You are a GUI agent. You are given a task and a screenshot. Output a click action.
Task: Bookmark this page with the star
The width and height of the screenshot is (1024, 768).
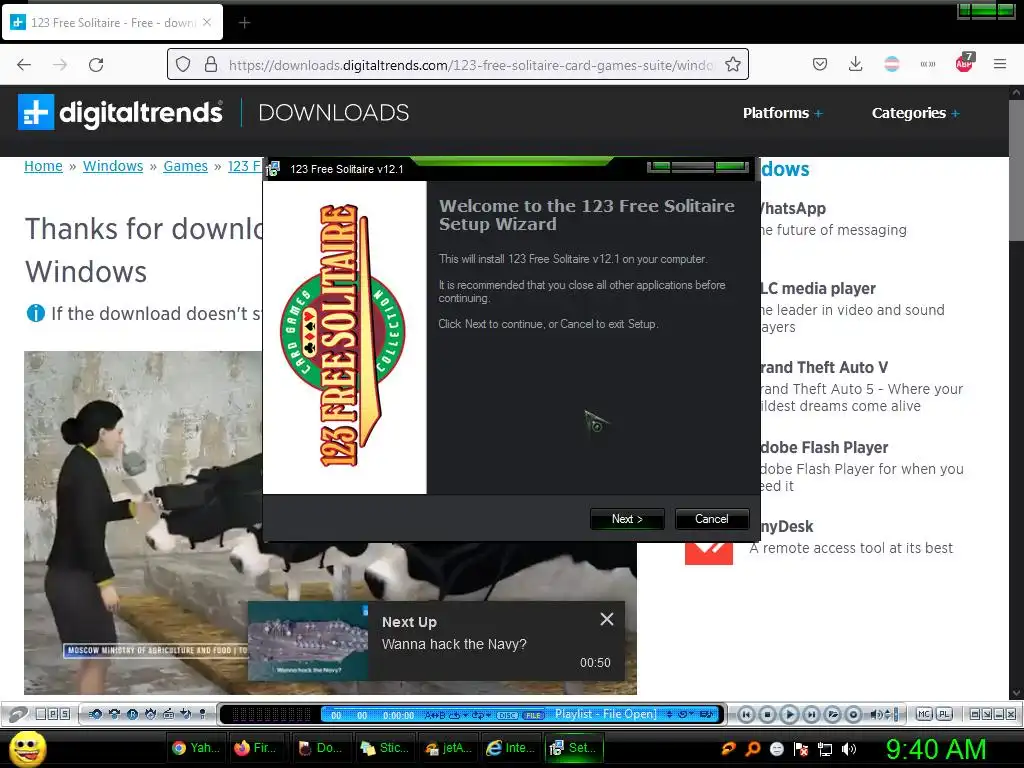coord(733,64)
